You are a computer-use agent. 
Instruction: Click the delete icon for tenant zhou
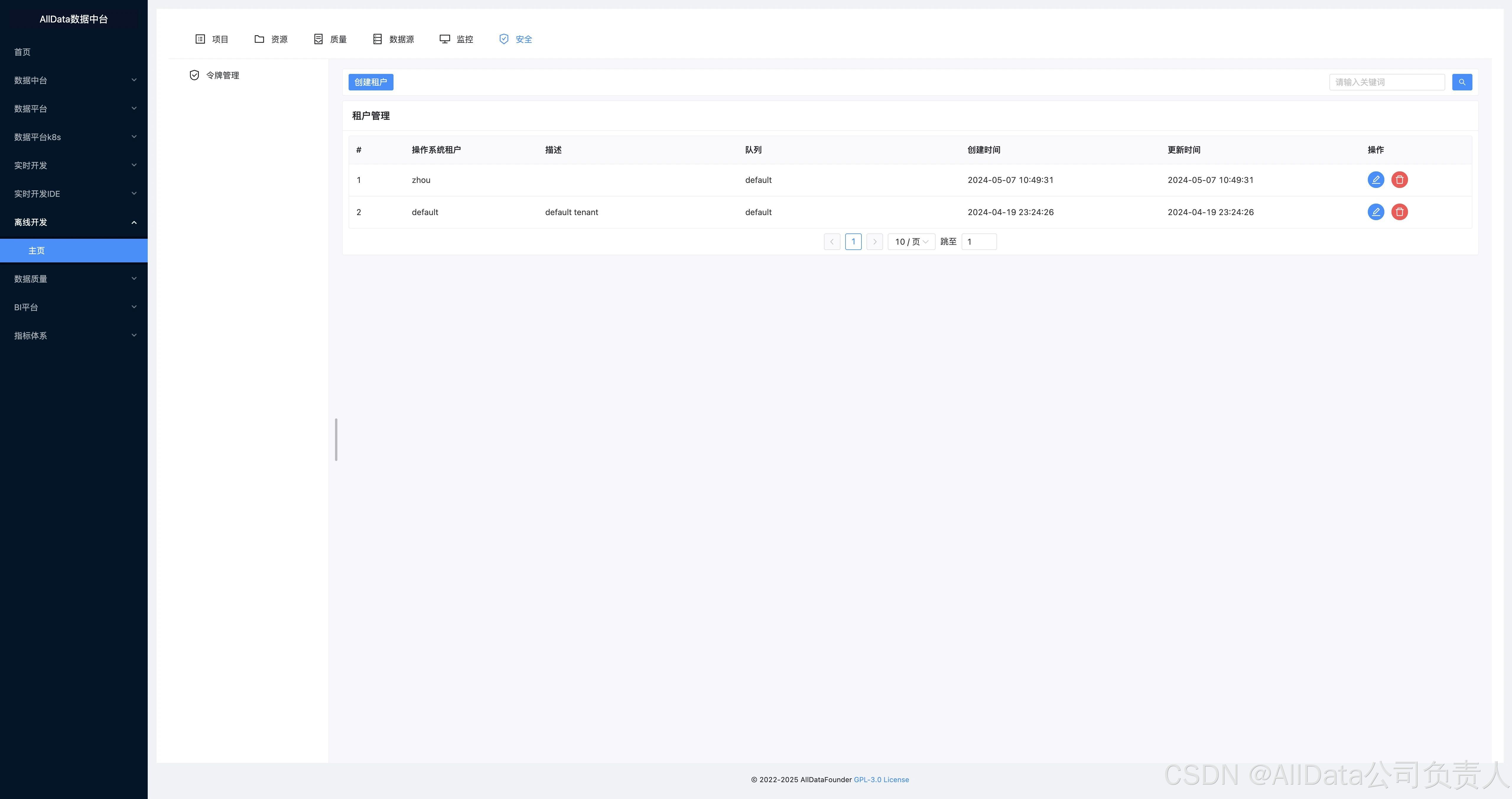pyautogui.click(x=1399, y=180)
